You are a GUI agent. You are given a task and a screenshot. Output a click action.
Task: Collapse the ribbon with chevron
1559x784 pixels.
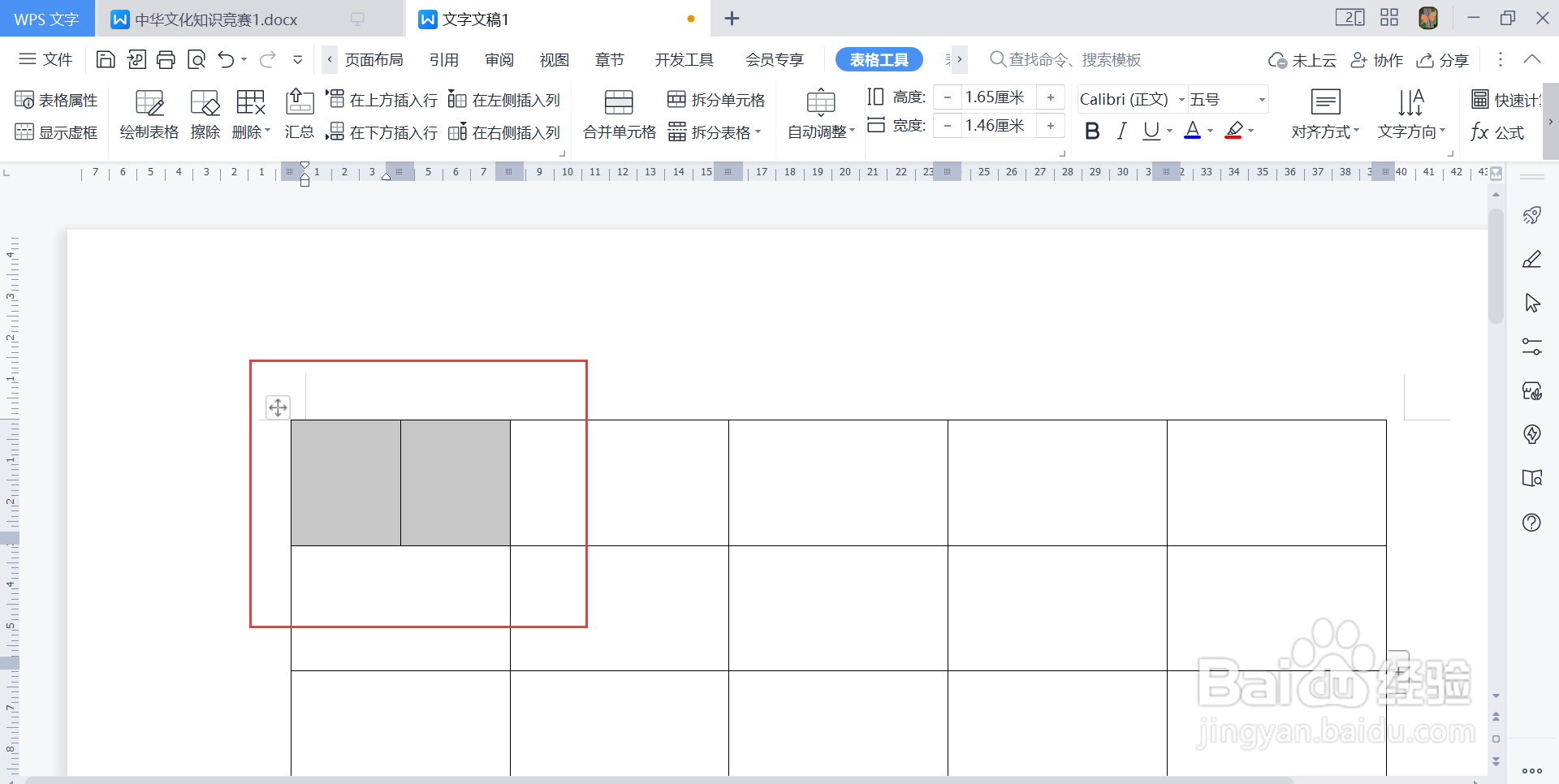[x=1532, y=59]
